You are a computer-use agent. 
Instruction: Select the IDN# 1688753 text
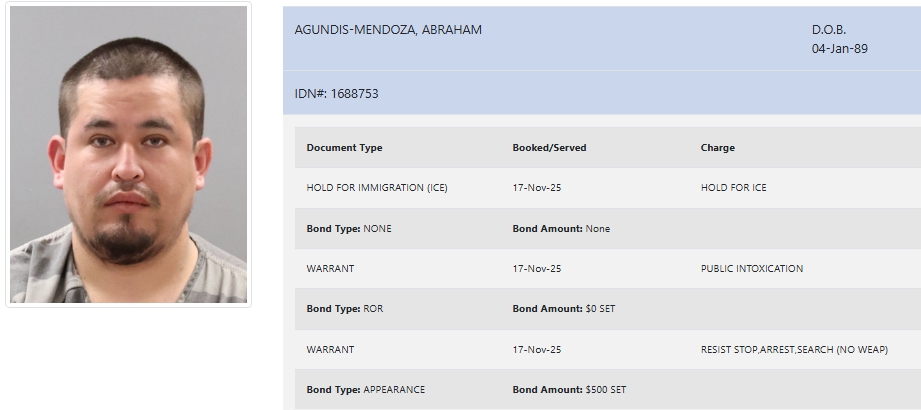pyautogui.click(x=336, y=94)
